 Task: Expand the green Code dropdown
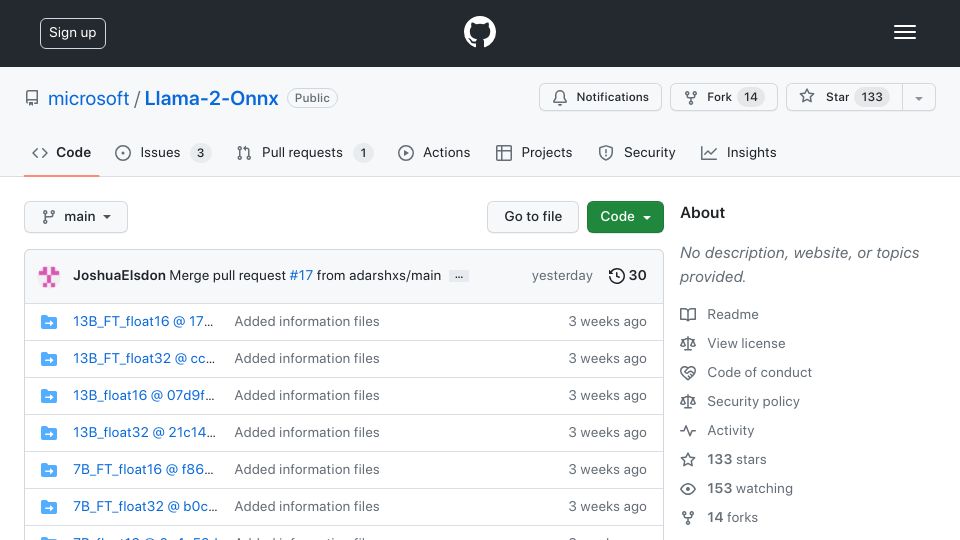tap(625, 217)
